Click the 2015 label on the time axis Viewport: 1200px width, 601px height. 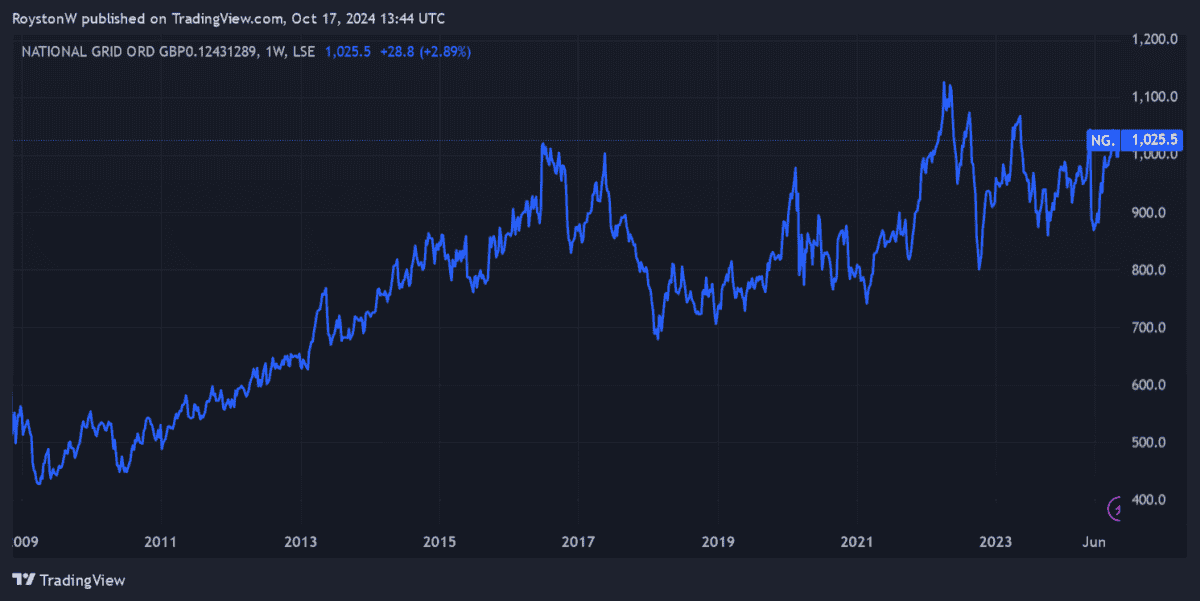pos(439,543)
